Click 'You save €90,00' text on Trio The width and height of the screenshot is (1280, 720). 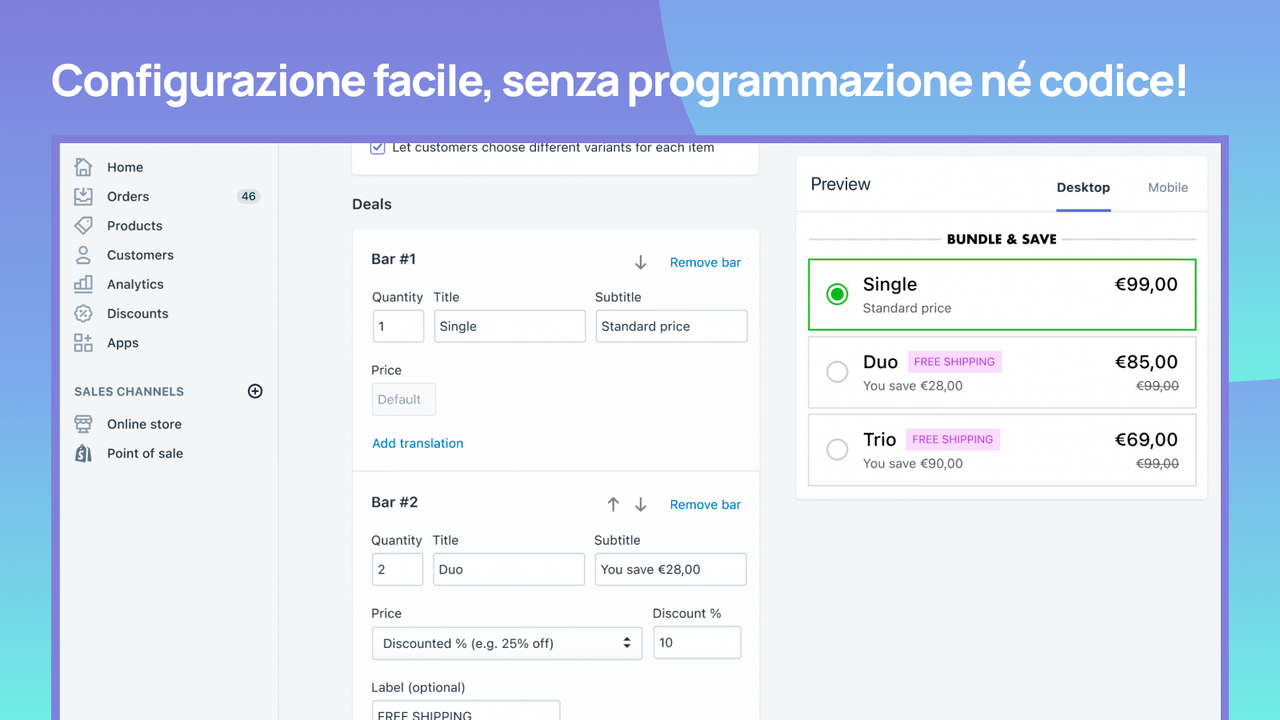(x=913, y=463)
